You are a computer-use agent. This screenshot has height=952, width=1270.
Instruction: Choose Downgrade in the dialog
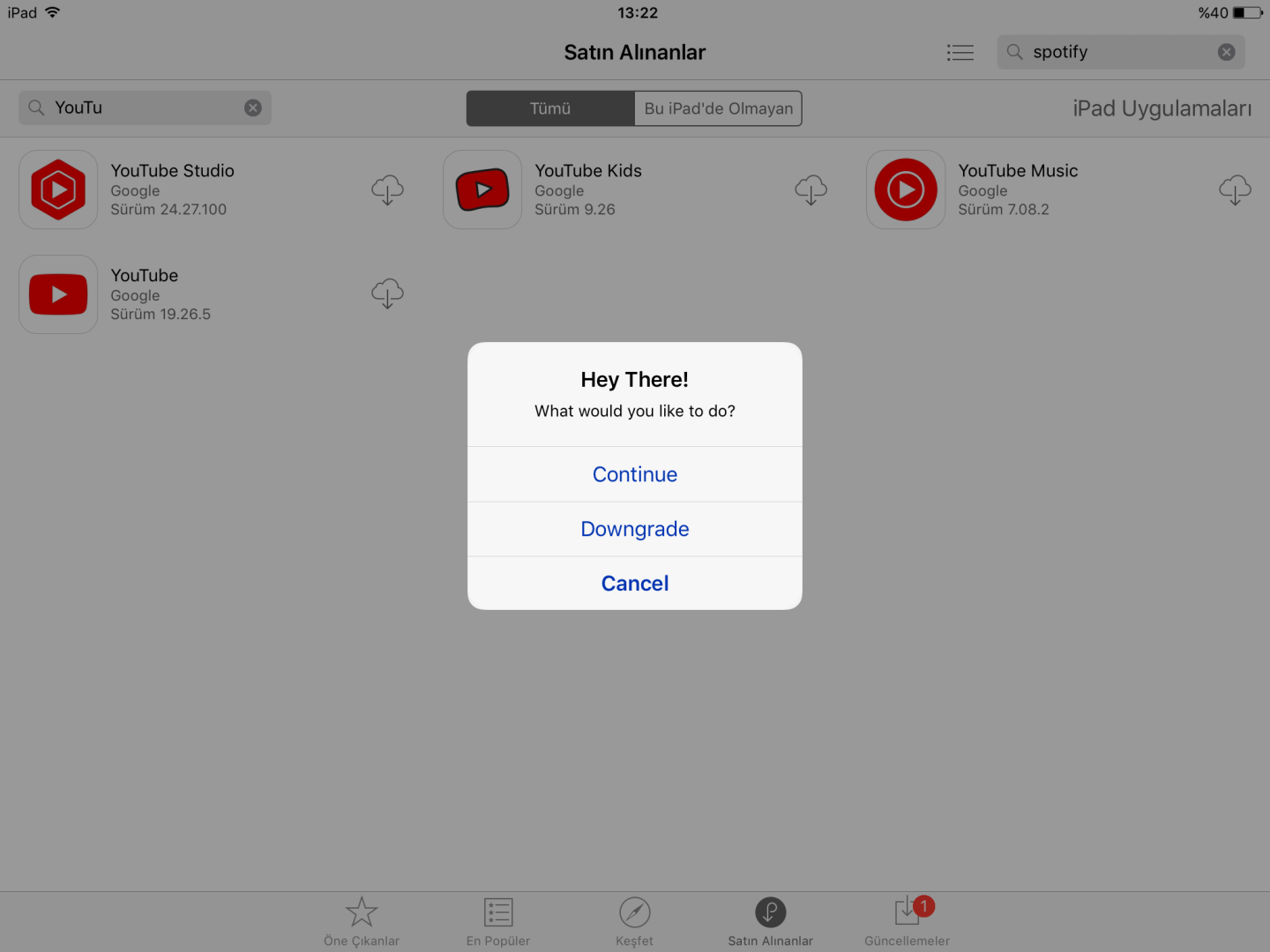[x=635, y=529]
